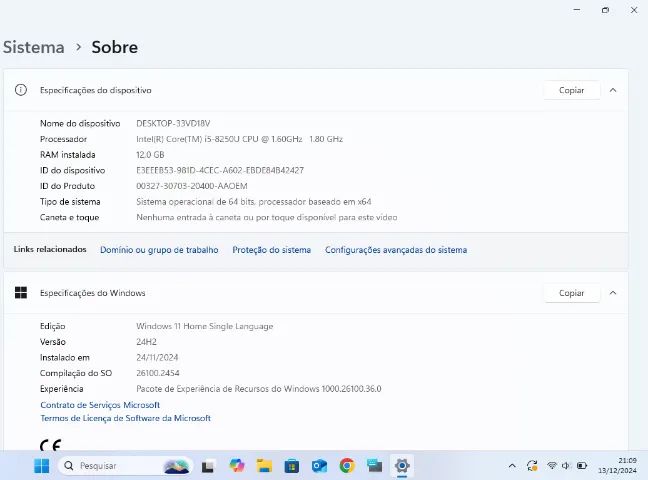Click the info icon beside device specifications
Screen dimensions: 648x480
tap(21, 90)
